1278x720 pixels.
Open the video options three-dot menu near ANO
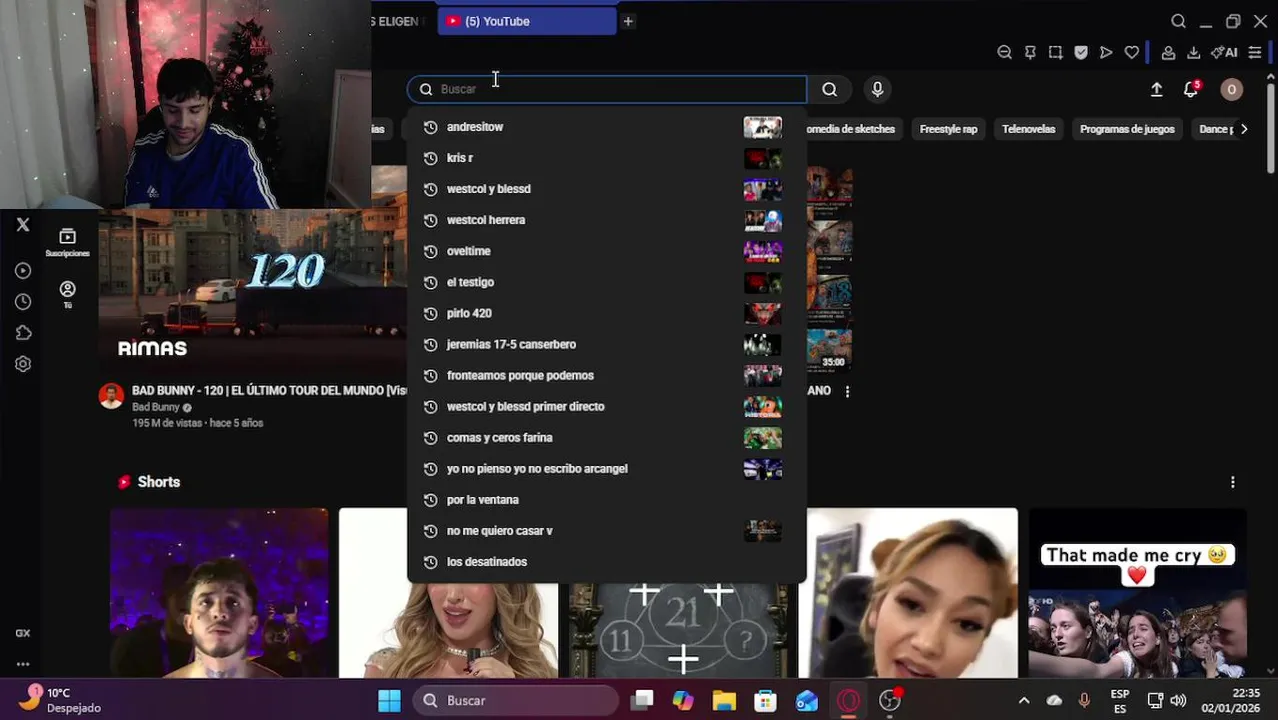847,391
